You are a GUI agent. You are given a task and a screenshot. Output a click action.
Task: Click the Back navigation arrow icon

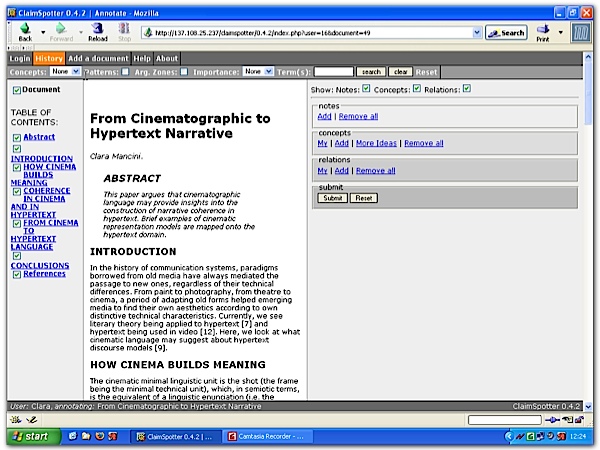(25, 28)
